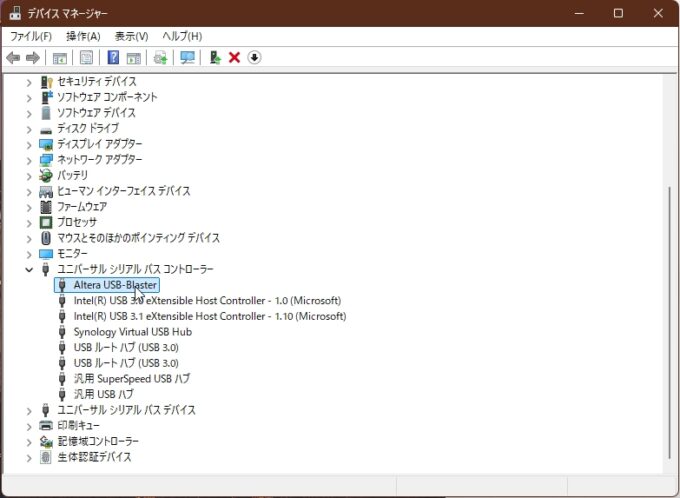680x498 pixels.
Task: Click the ネットワーク アダプター icon
Action: point(46,160)
